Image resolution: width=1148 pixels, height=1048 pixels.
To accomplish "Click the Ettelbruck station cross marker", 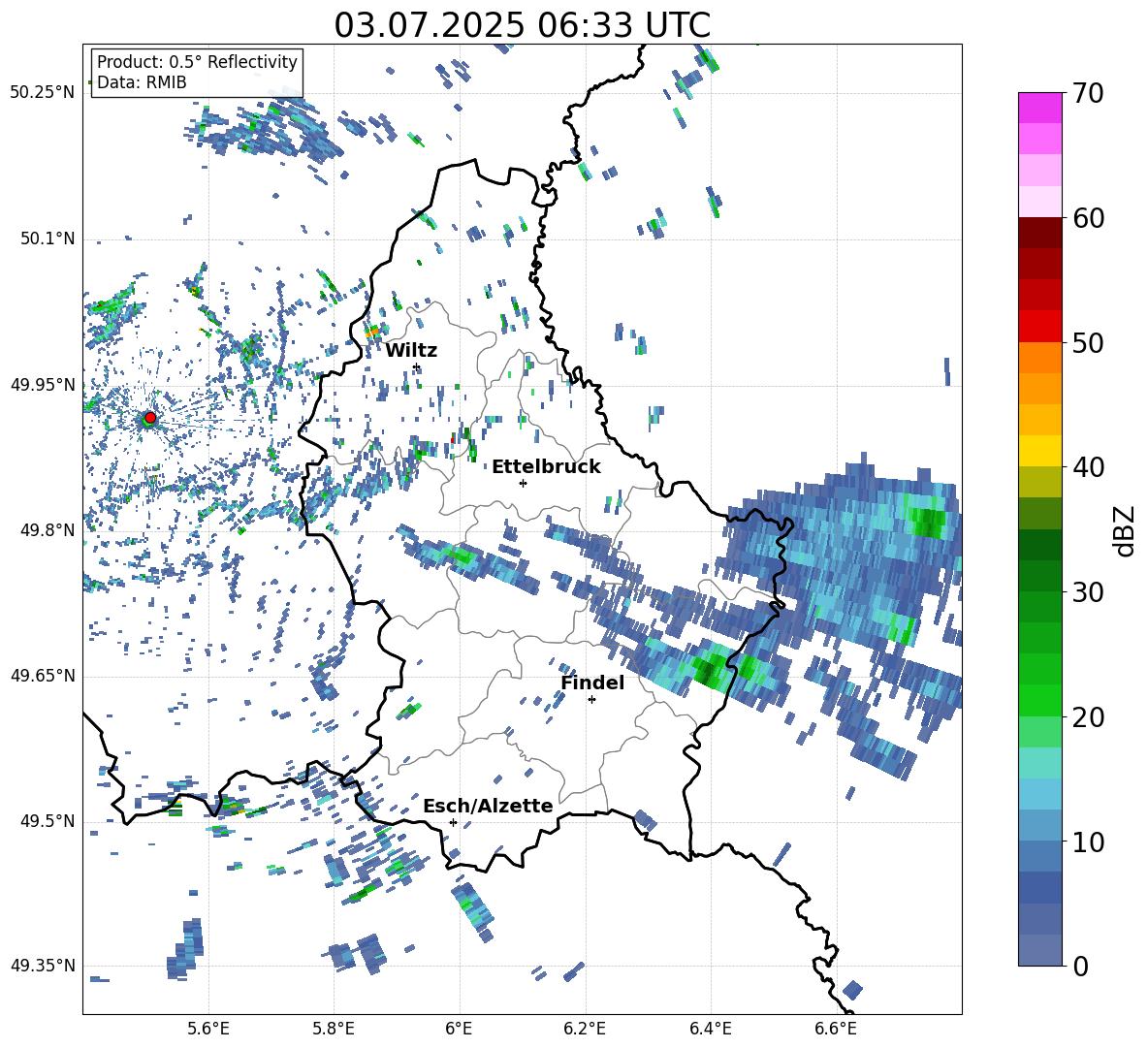I will (523, 483).
